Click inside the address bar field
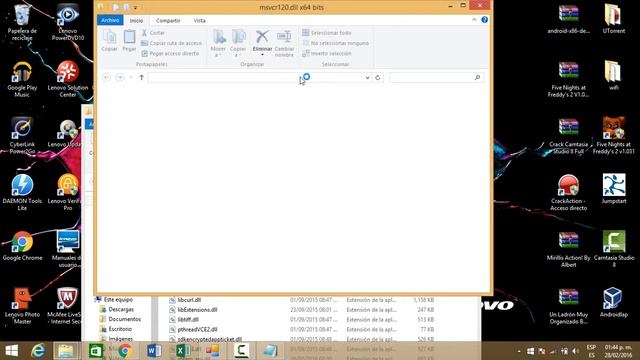Screen dimensions: 640x360 256,78
